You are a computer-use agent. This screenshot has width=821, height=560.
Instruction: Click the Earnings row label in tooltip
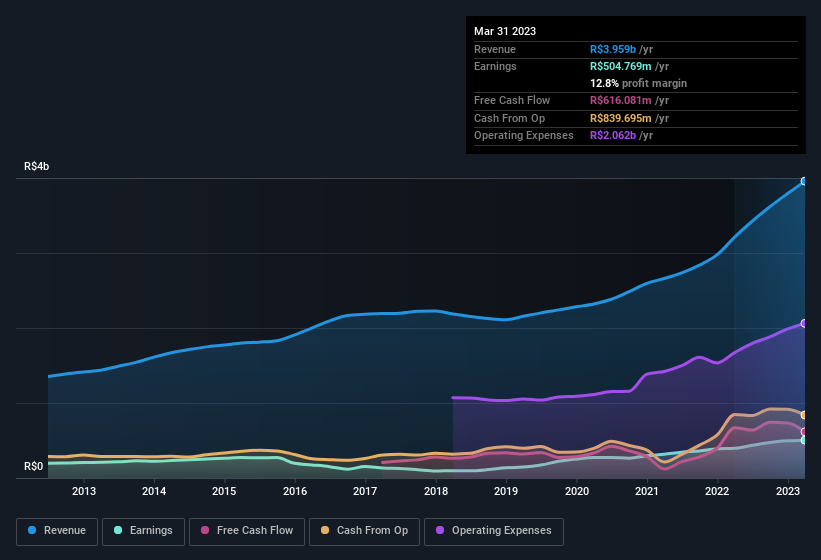tap(495, 66)
